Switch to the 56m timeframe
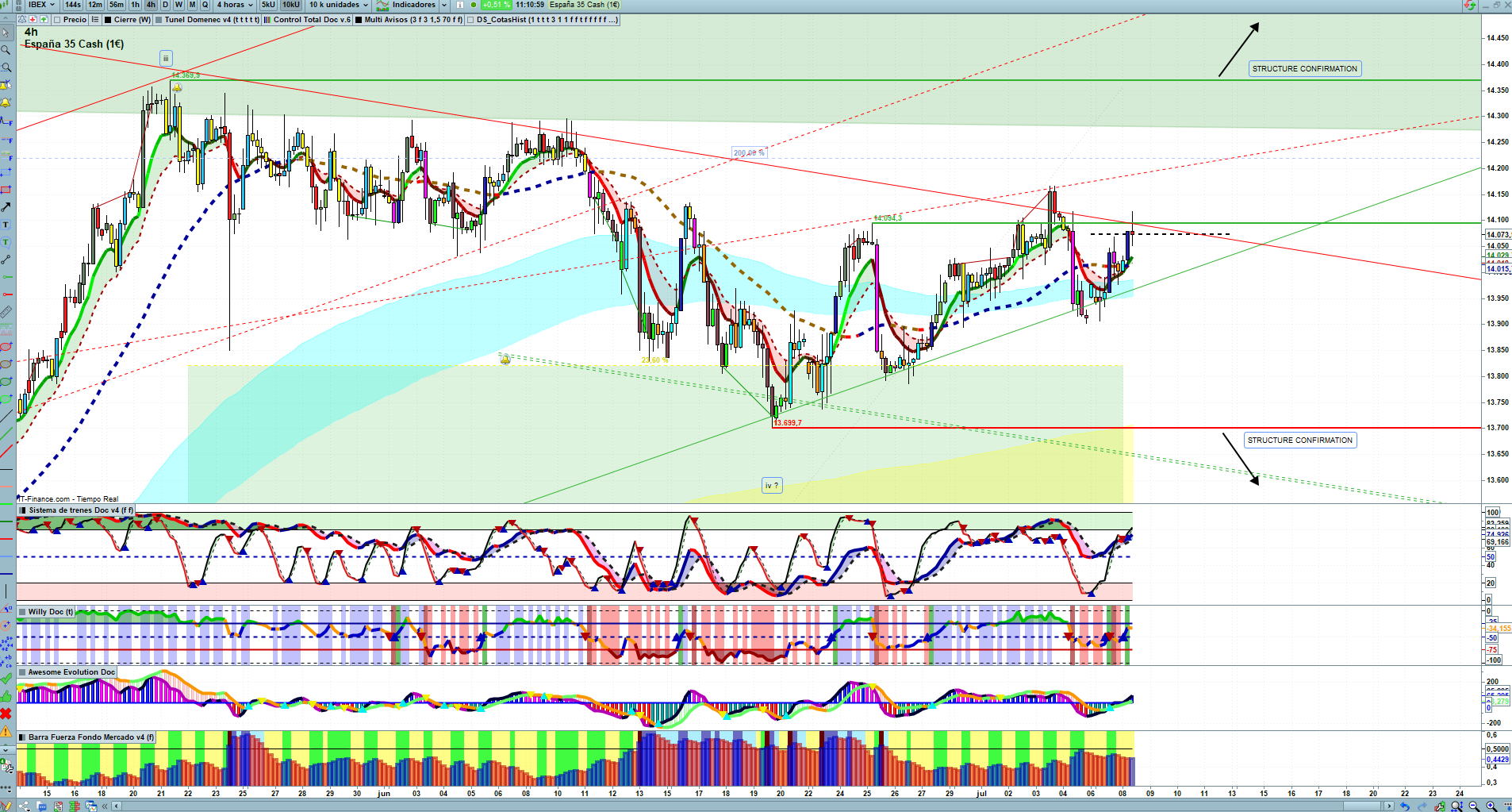 pos(117,5)
